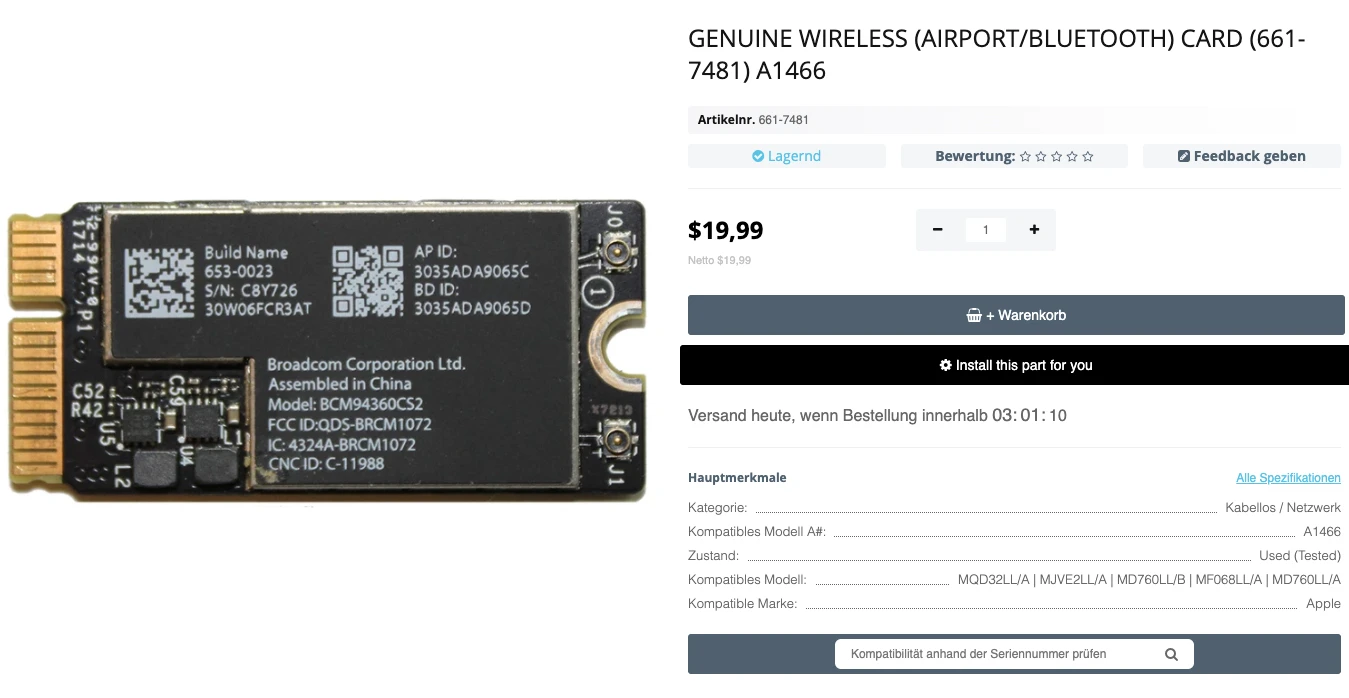Open the wireless card product image

[x=326, y=350]
